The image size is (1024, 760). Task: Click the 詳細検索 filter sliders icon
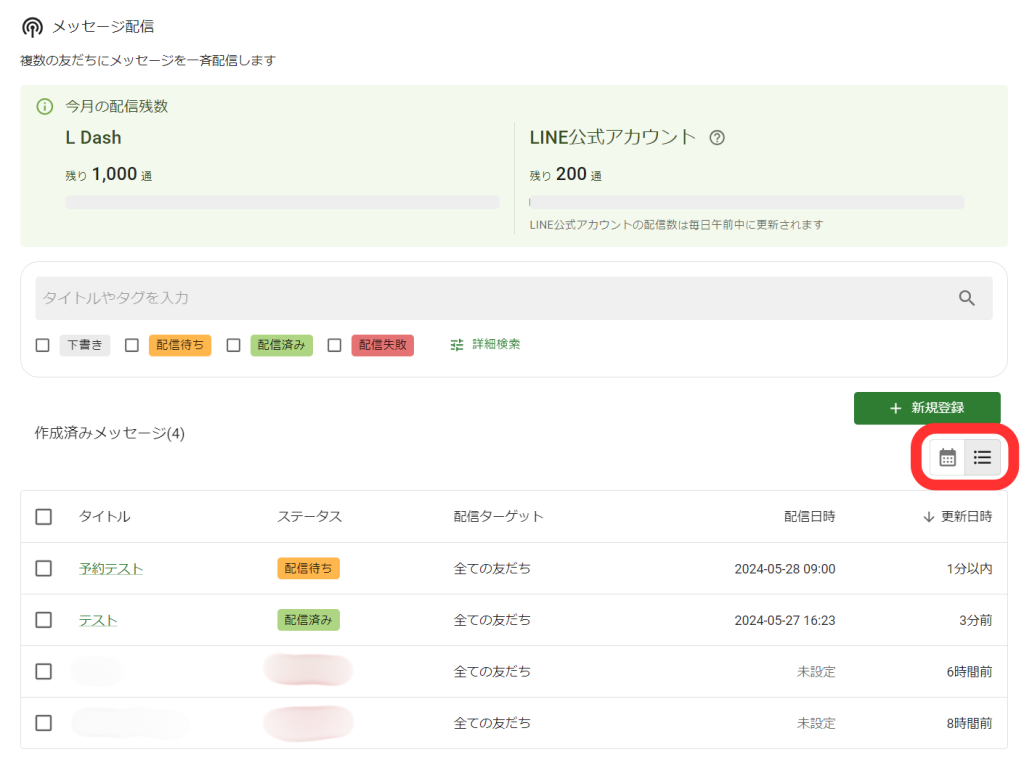coord(457,345)
